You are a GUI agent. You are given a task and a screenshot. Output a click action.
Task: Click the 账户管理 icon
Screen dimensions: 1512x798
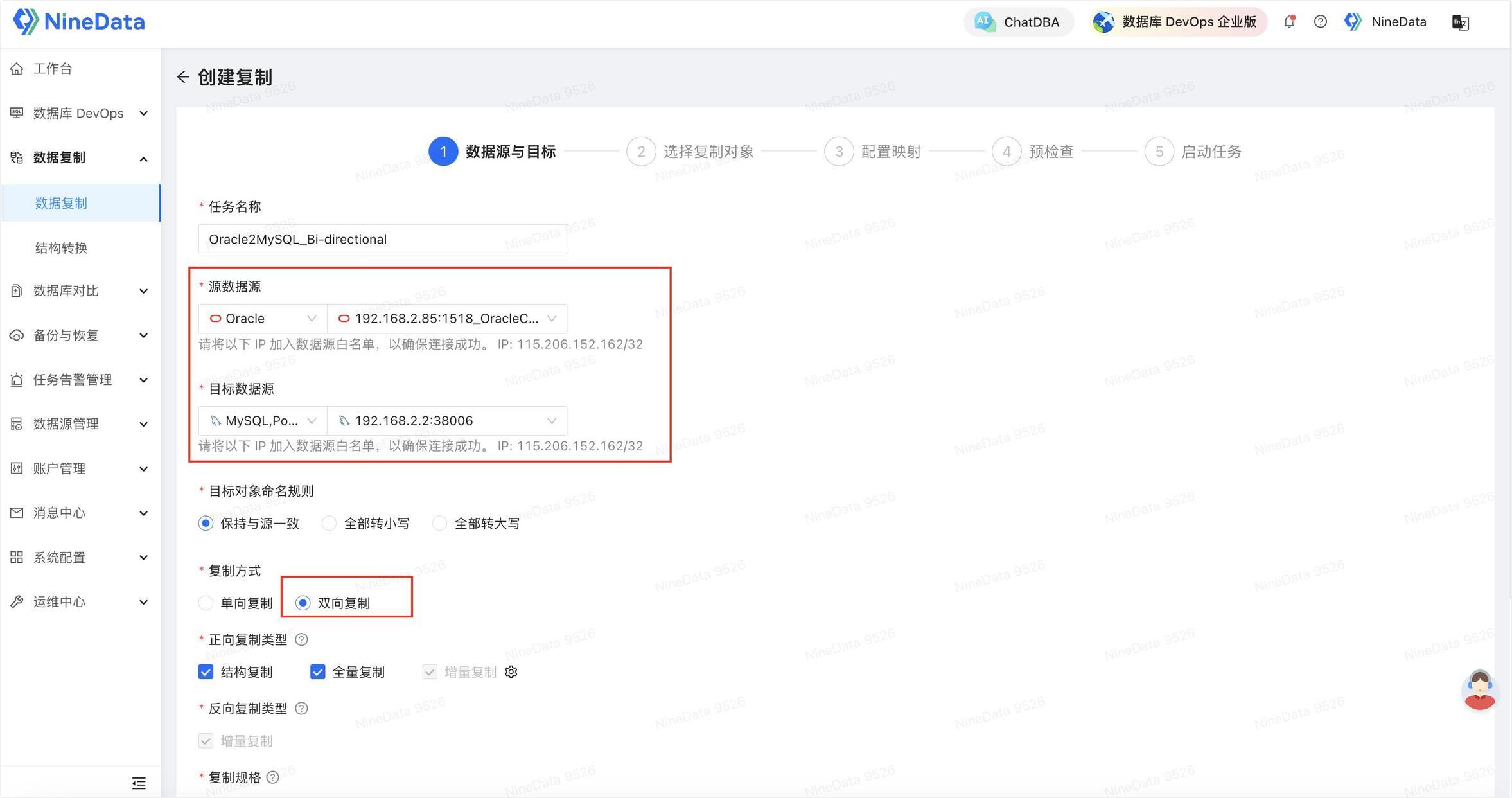coord(17,468)
